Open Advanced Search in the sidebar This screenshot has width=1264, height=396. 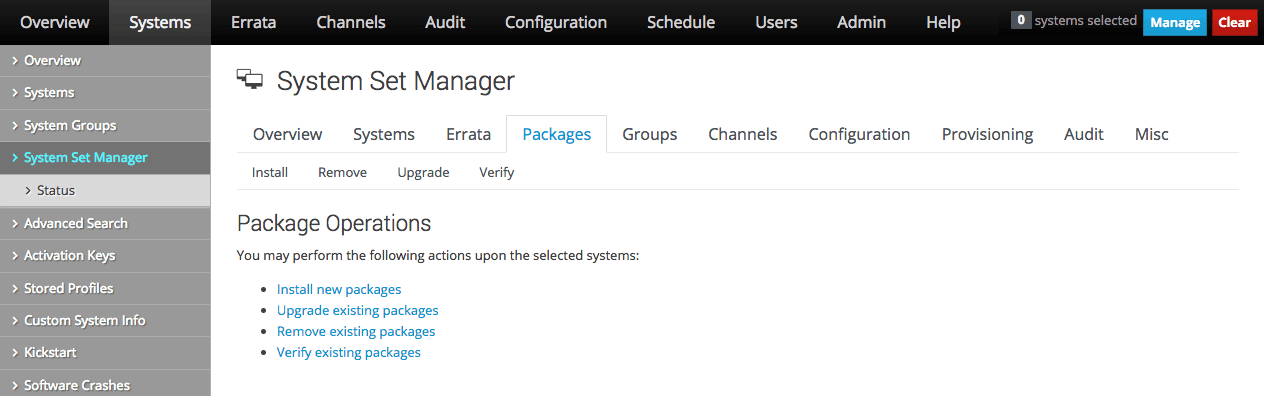tap(105, 223)
